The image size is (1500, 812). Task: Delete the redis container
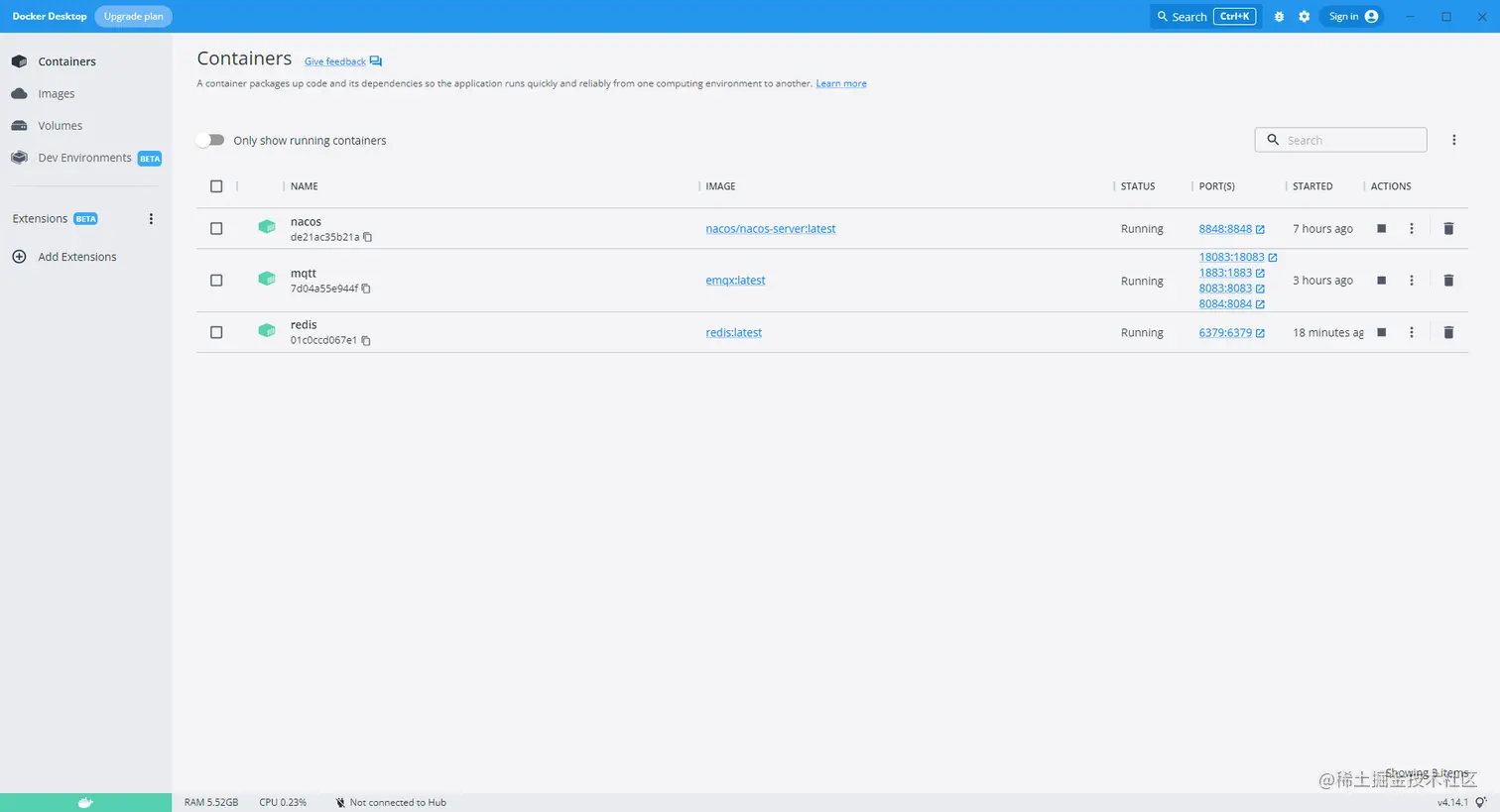(1448, 332)
